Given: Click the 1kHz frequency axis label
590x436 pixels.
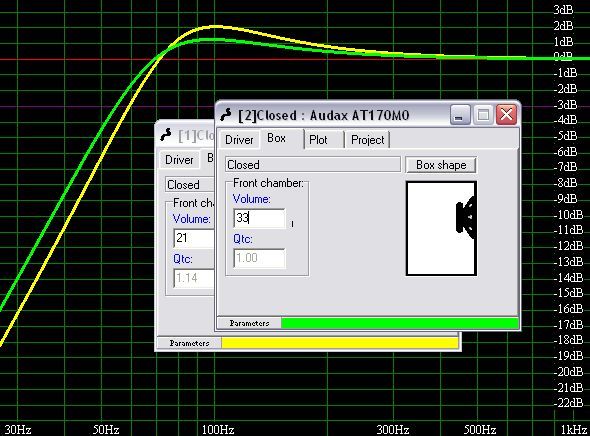Looking at the screenshot, I should point(574,429).
